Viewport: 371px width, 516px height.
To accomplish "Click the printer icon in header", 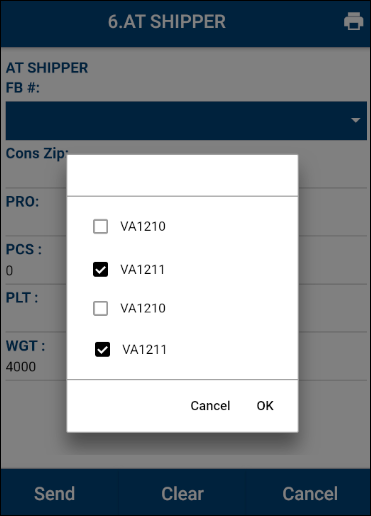I will 353,21.
